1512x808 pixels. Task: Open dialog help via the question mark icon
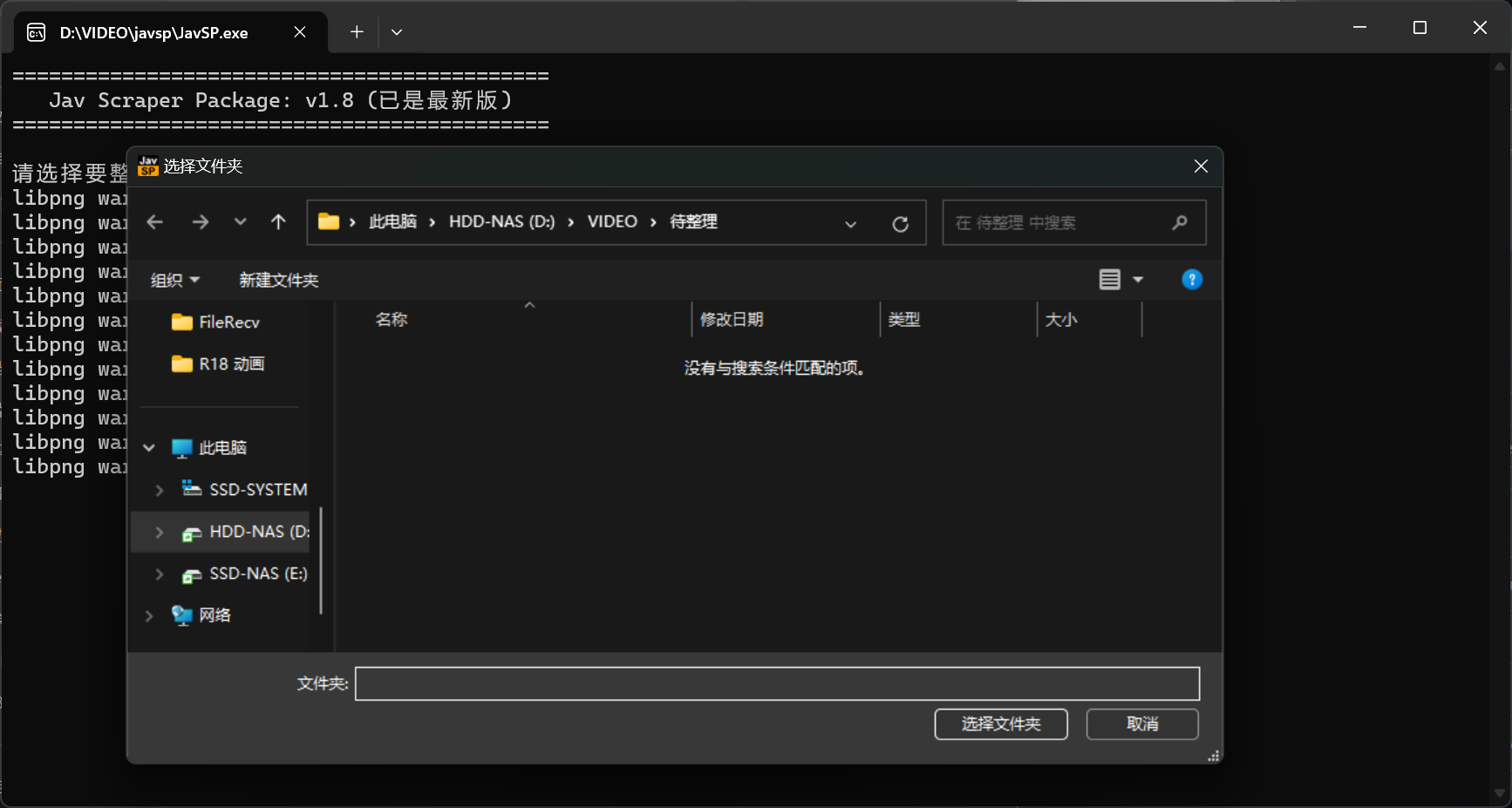coord(1192,279)
